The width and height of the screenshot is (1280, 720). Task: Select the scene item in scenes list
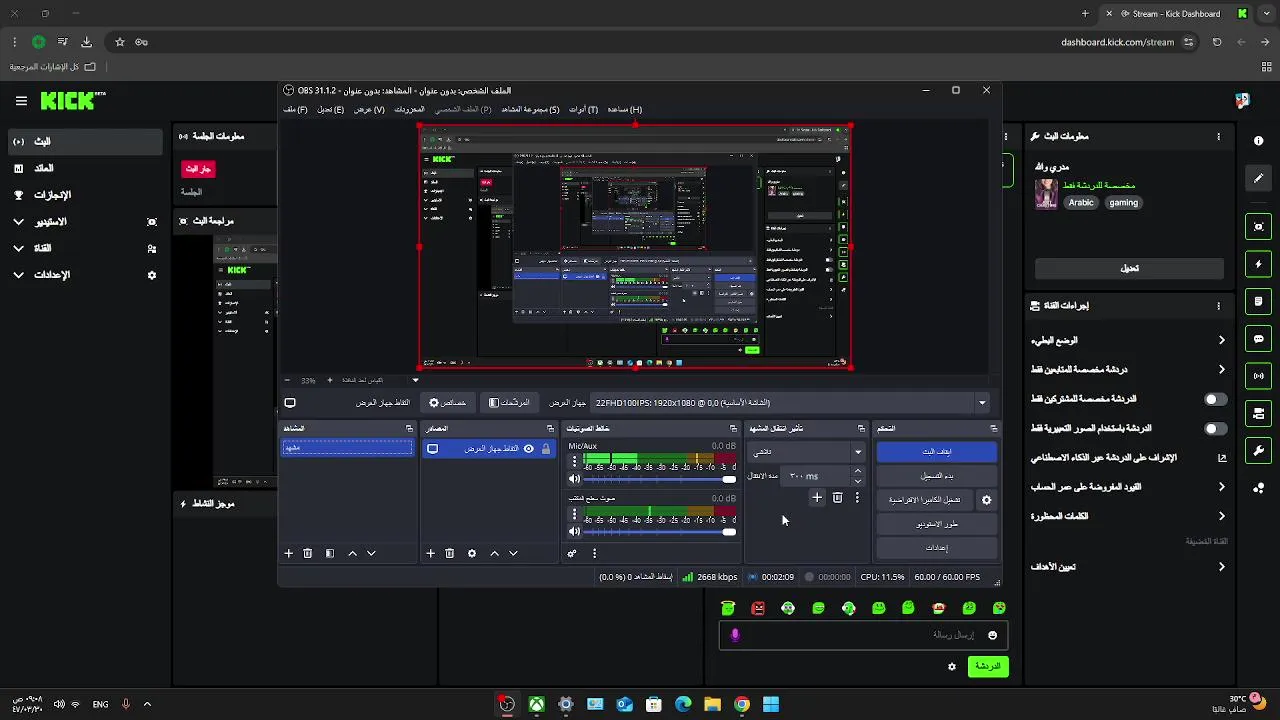coord(347,448)
